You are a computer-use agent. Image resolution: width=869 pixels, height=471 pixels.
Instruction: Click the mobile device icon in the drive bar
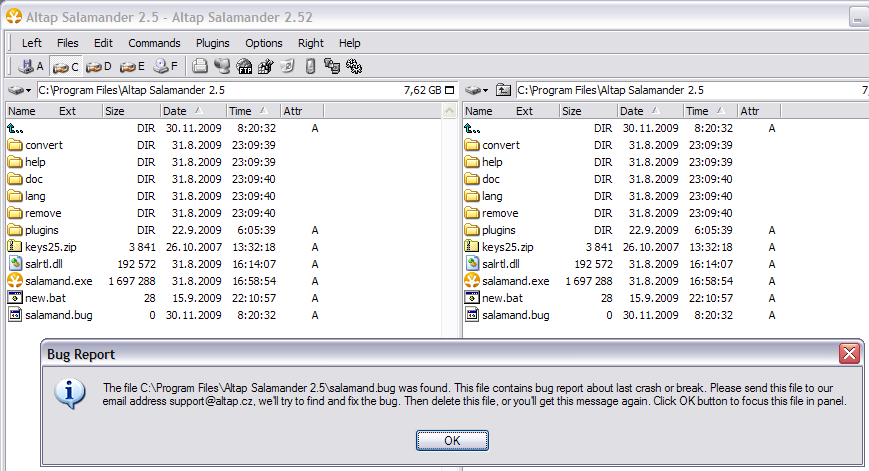310,66
